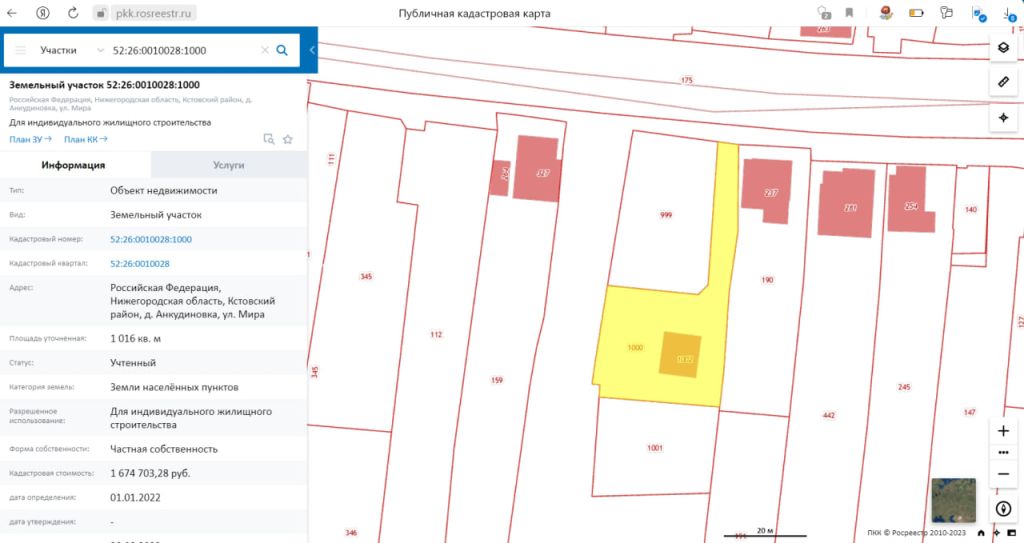Click the locate-me crosshair button

(x=1003, y=117)
